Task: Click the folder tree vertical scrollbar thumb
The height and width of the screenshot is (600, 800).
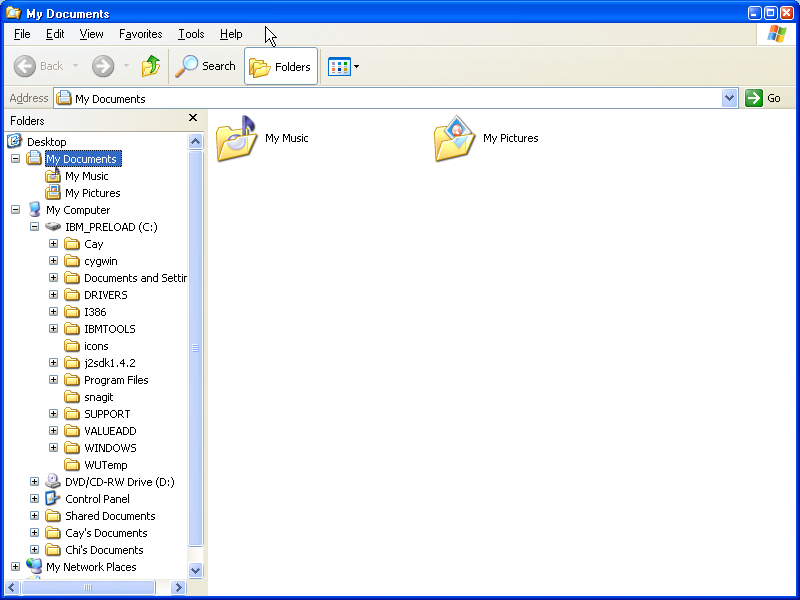Action: coord(195,348)
